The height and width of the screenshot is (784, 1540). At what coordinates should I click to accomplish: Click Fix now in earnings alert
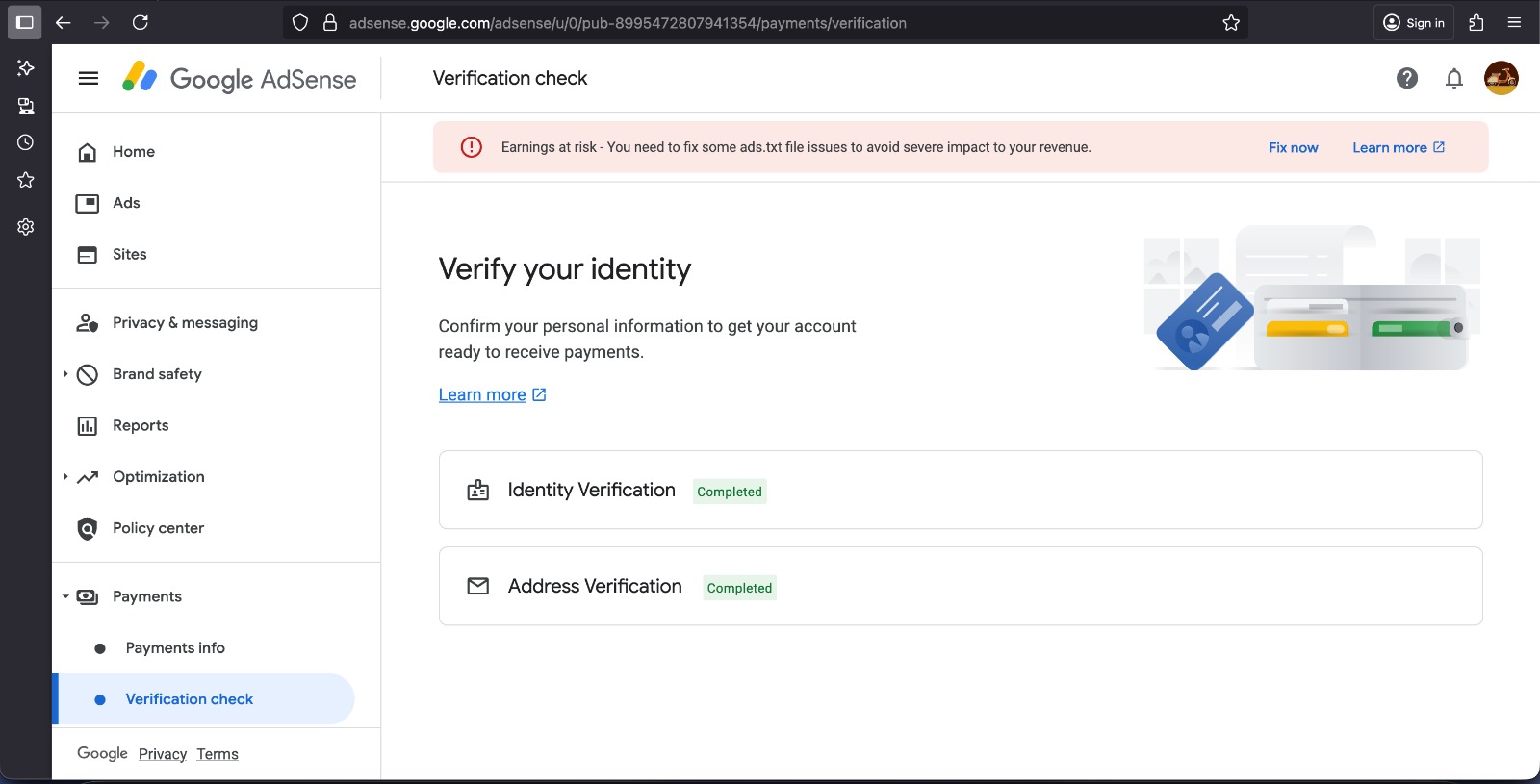pos(1293,147)
